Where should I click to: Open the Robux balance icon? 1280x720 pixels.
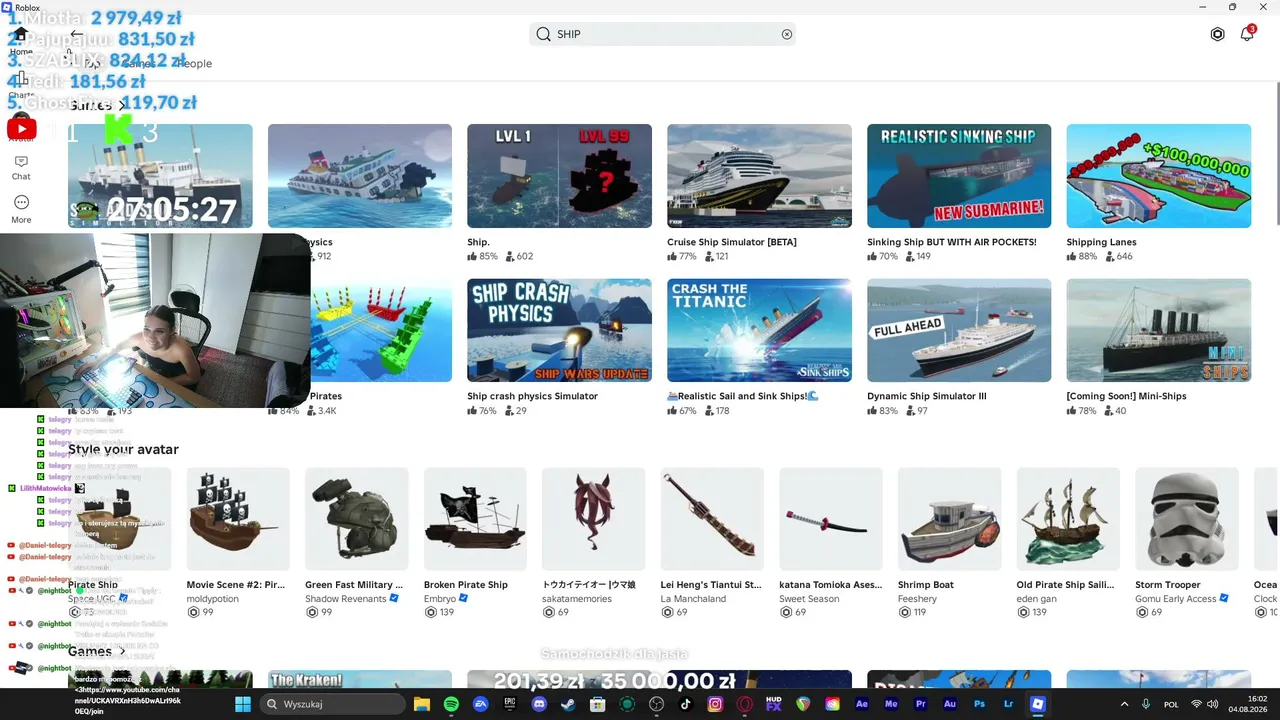point(1217,34)
